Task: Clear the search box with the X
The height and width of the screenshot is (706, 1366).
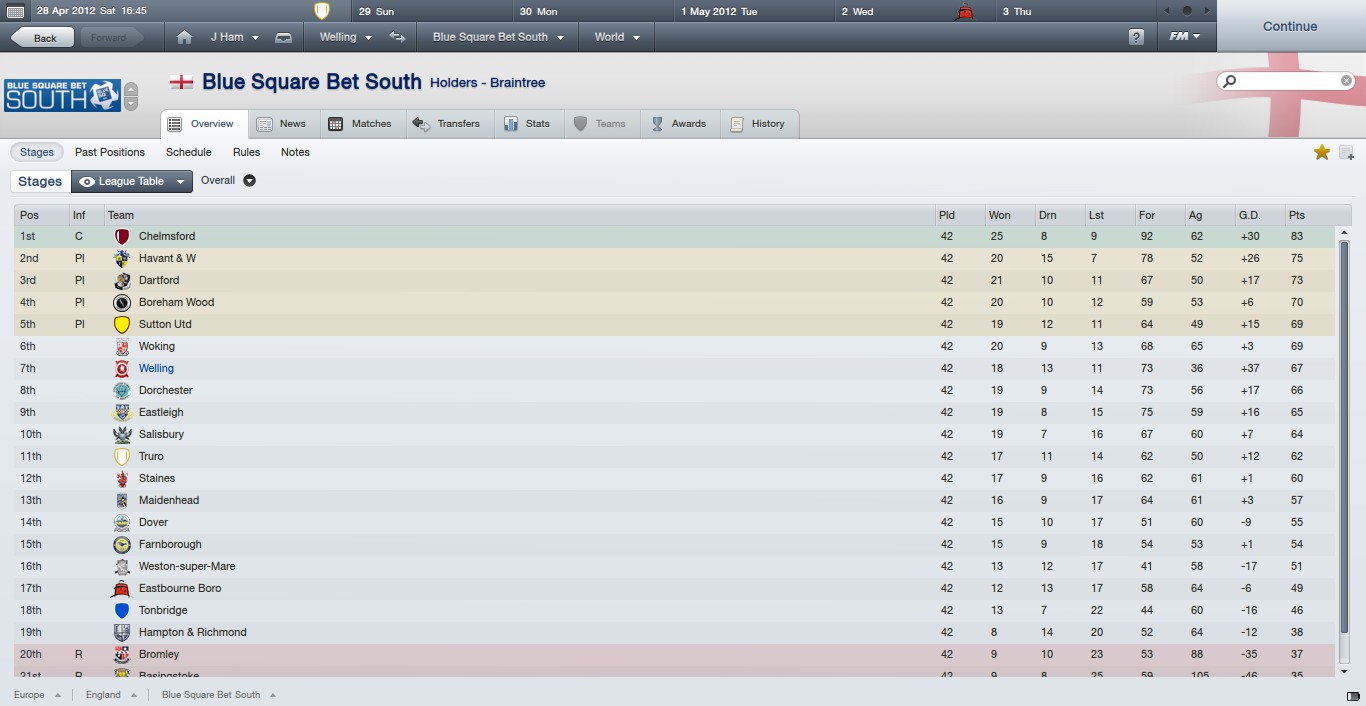Action: (x=1346, y=81)
